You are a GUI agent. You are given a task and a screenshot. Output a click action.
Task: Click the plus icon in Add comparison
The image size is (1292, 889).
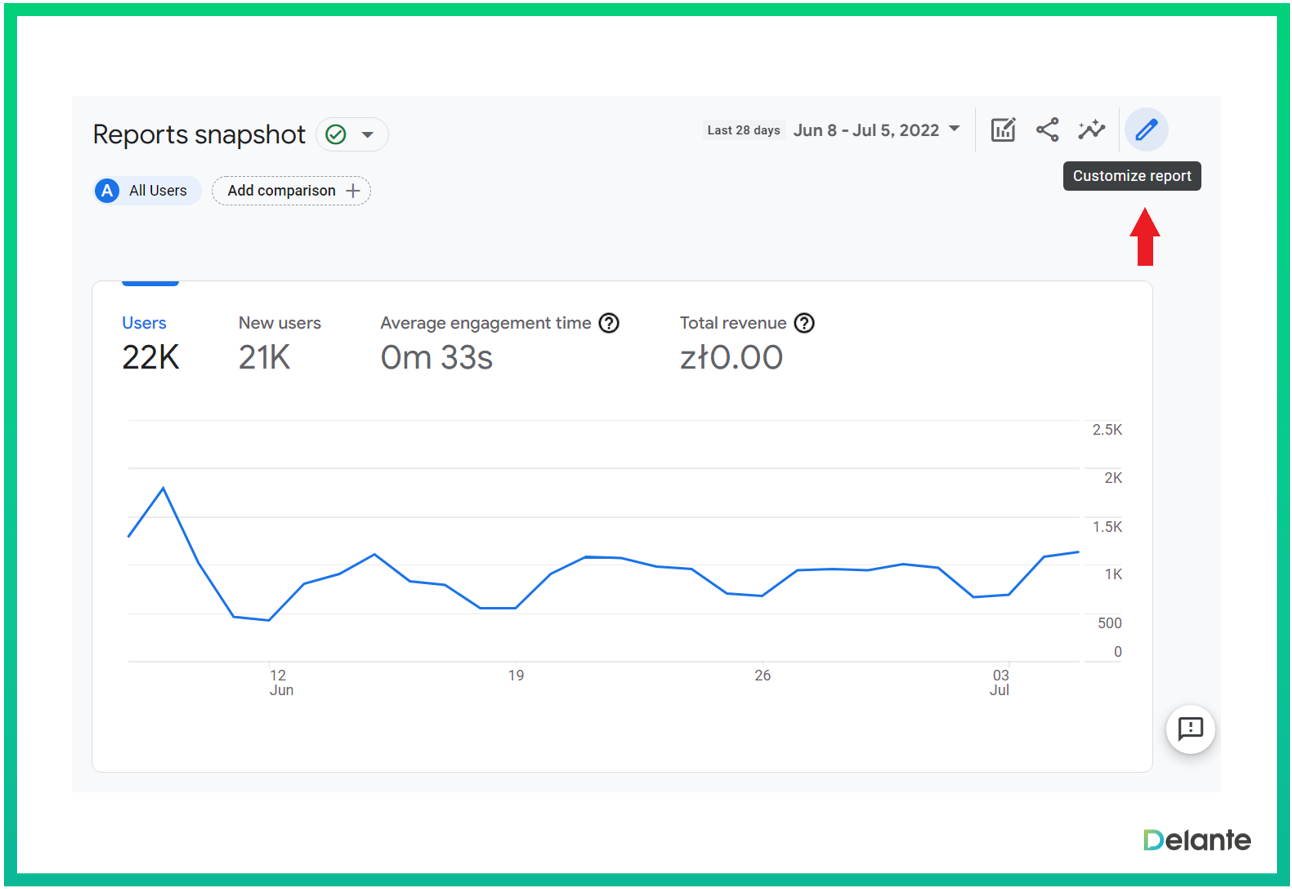pyautogui.click(x=352, y=191)
